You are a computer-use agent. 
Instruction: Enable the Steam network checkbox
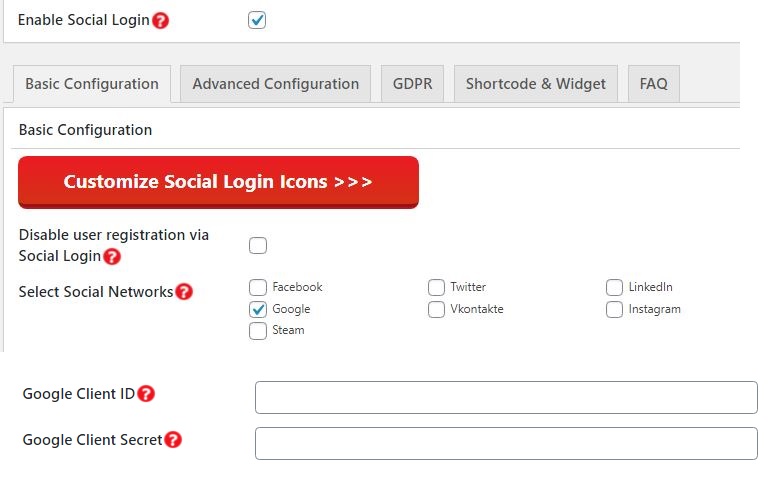pyautogui.click(x=258, y=330)
